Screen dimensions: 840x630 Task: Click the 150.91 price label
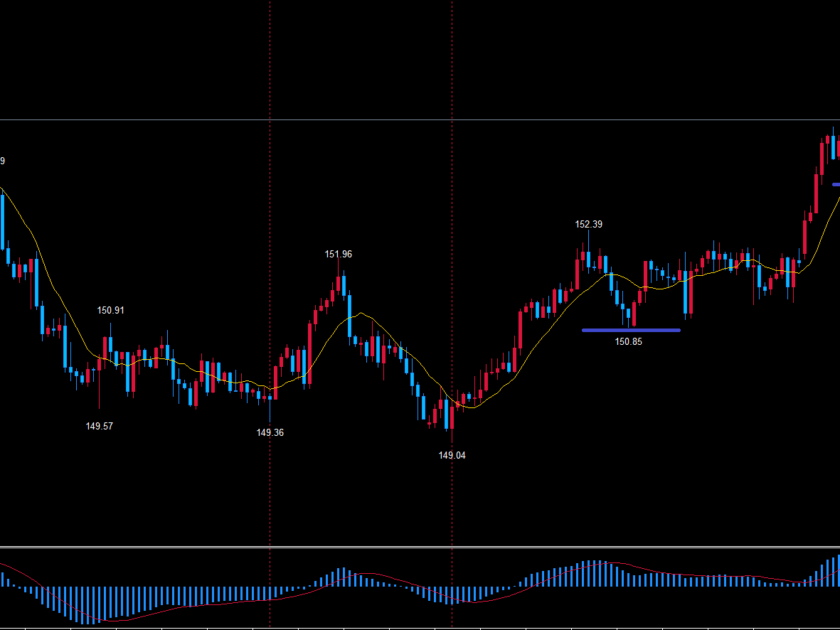coord(110,310)
